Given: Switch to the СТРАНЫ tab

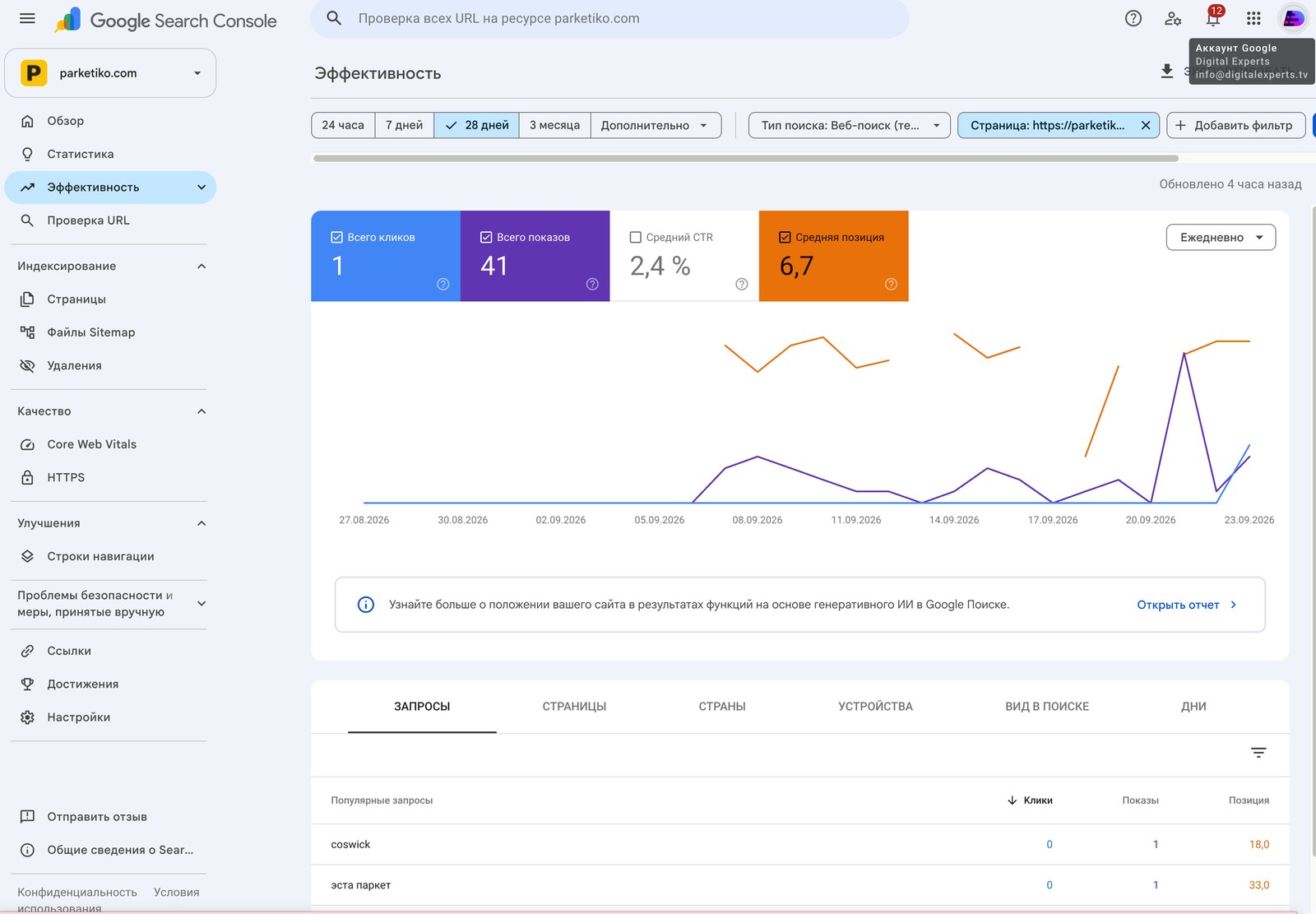Looking at the screenshot, I should [722, 707].
